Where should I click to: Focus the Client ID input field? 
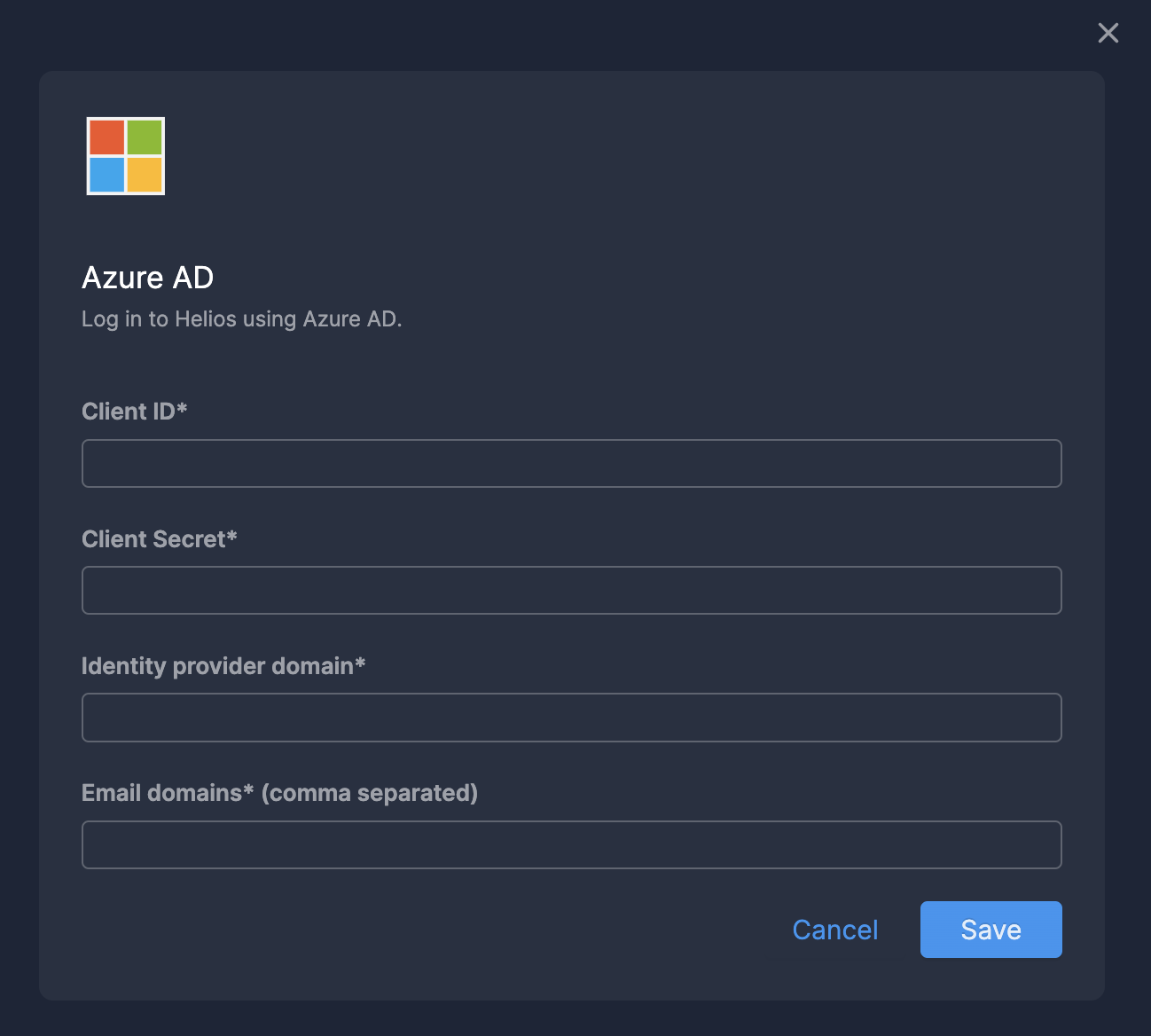(x=572, y=463)
